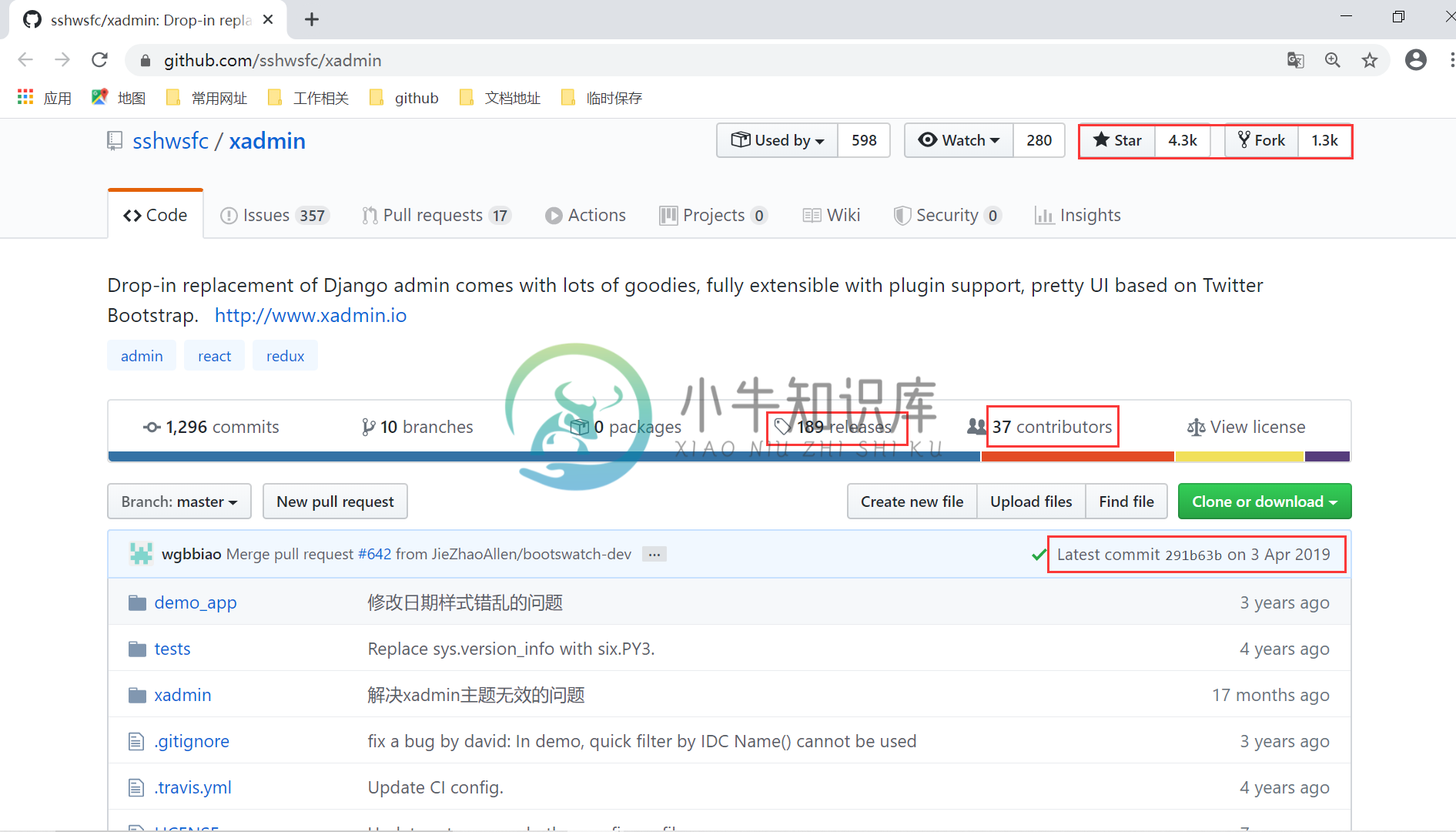View the 0 packages link
Screen dimensions: 1456x832
625,427
